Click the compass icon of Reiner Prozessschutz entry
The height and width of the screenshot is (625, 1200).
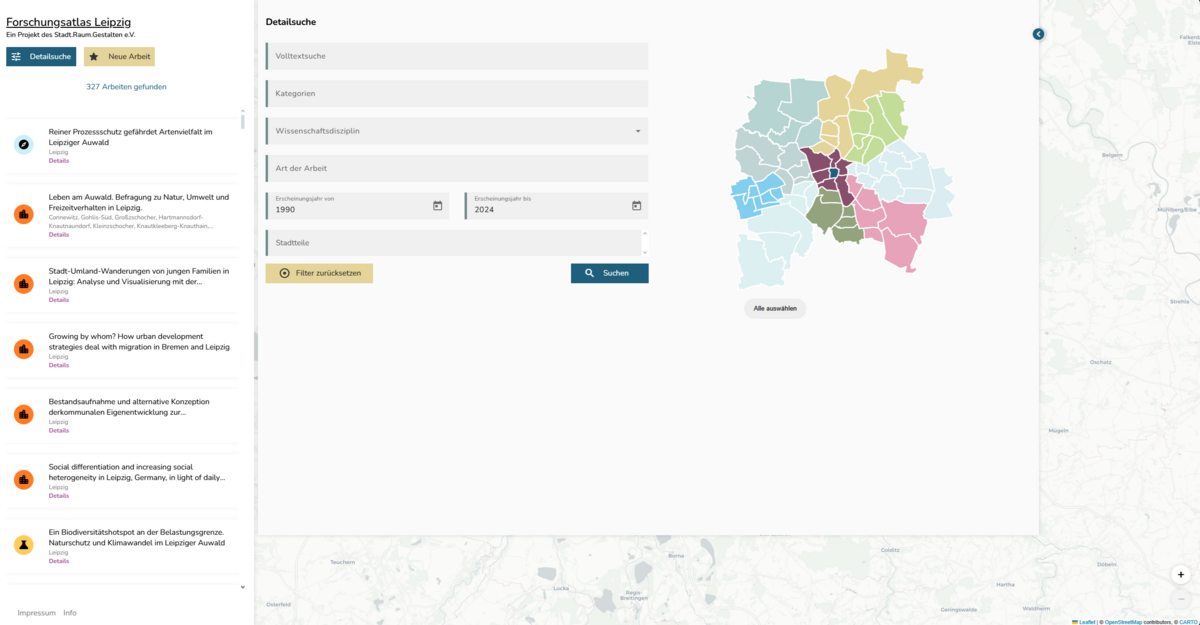point(24,144)
